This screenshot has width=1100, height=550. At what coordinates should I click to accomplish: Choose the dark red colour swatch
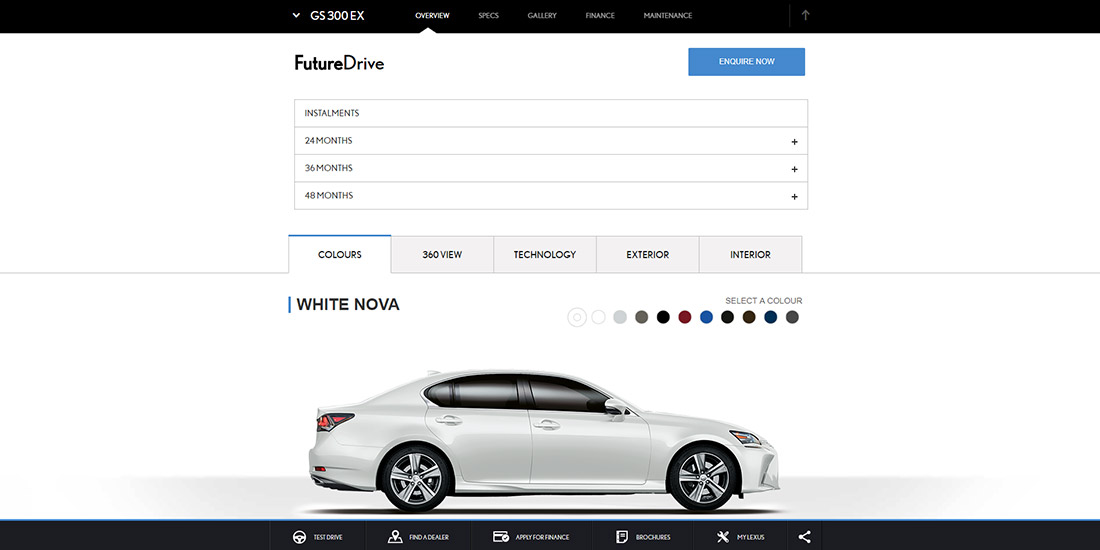point(685,317)
